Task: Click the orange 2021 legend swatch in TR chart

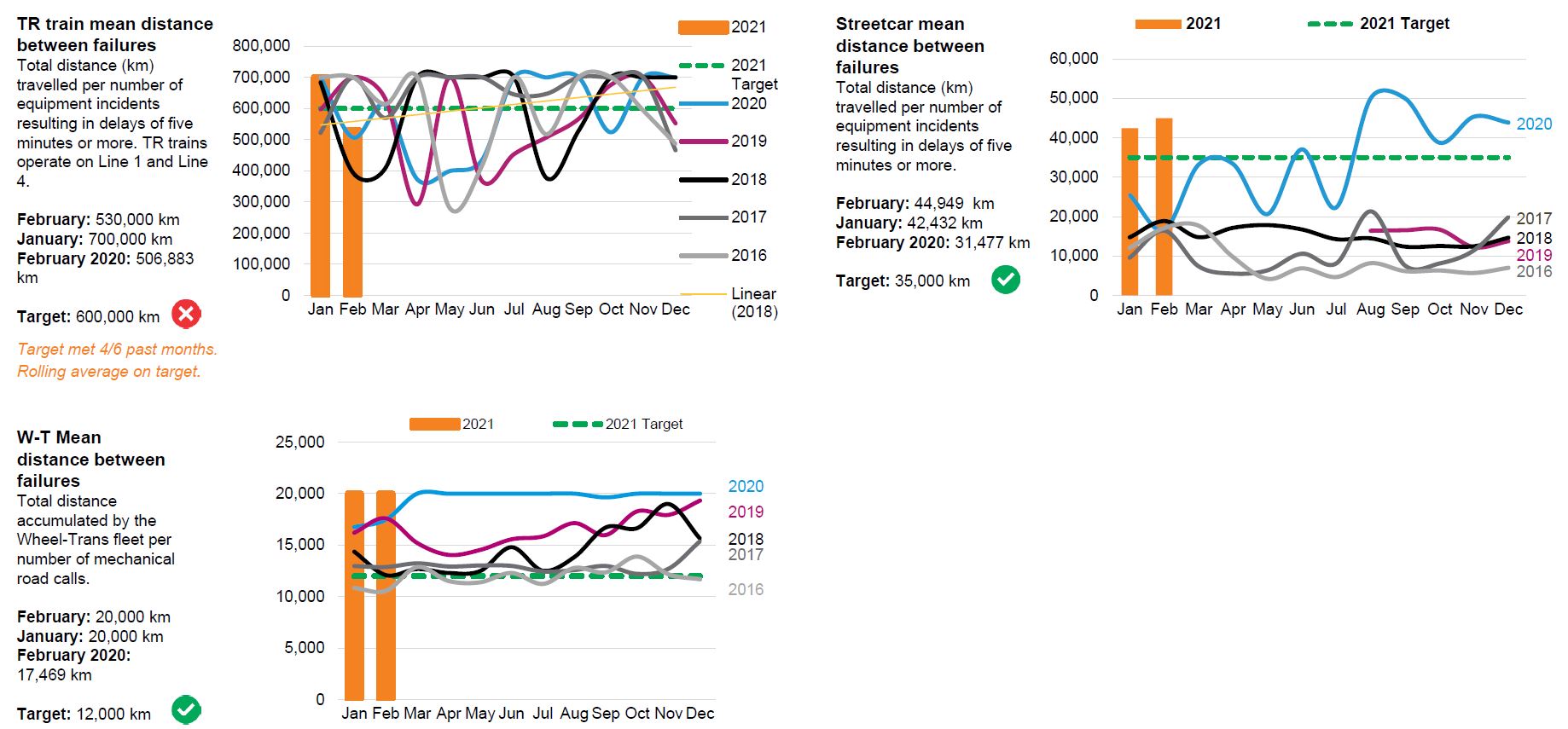Action: click(703, 27)
